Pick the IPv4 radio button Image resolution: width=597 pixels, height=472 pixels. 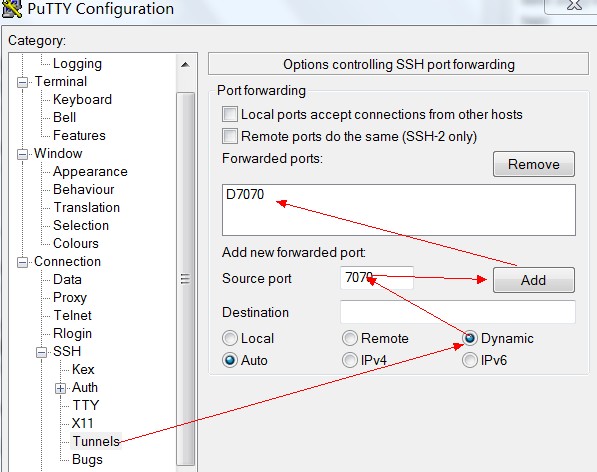(x=350, y=360)
